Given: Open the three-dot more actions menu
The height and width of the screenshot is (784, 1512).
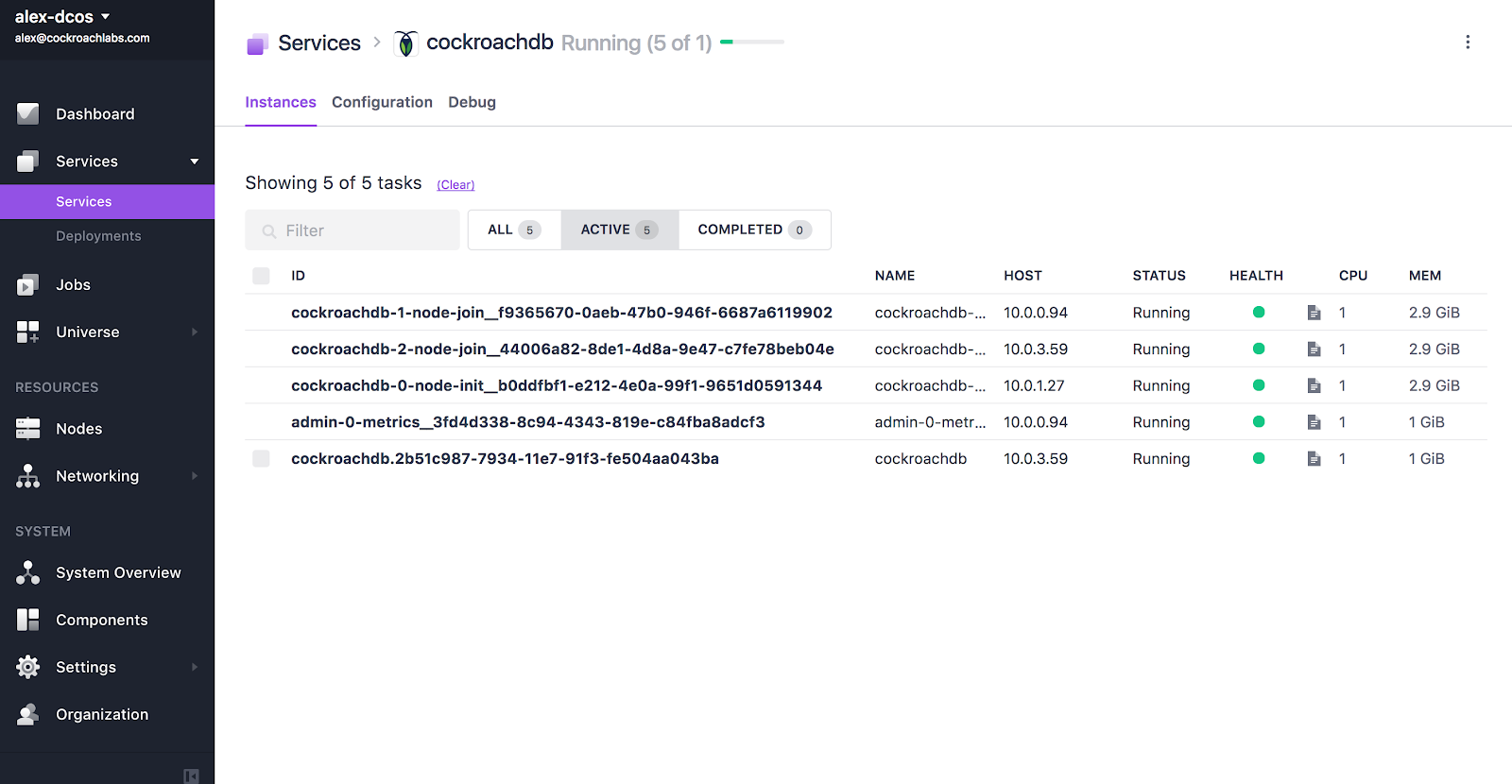Looking at the screenshot, I should (1468, 43).
